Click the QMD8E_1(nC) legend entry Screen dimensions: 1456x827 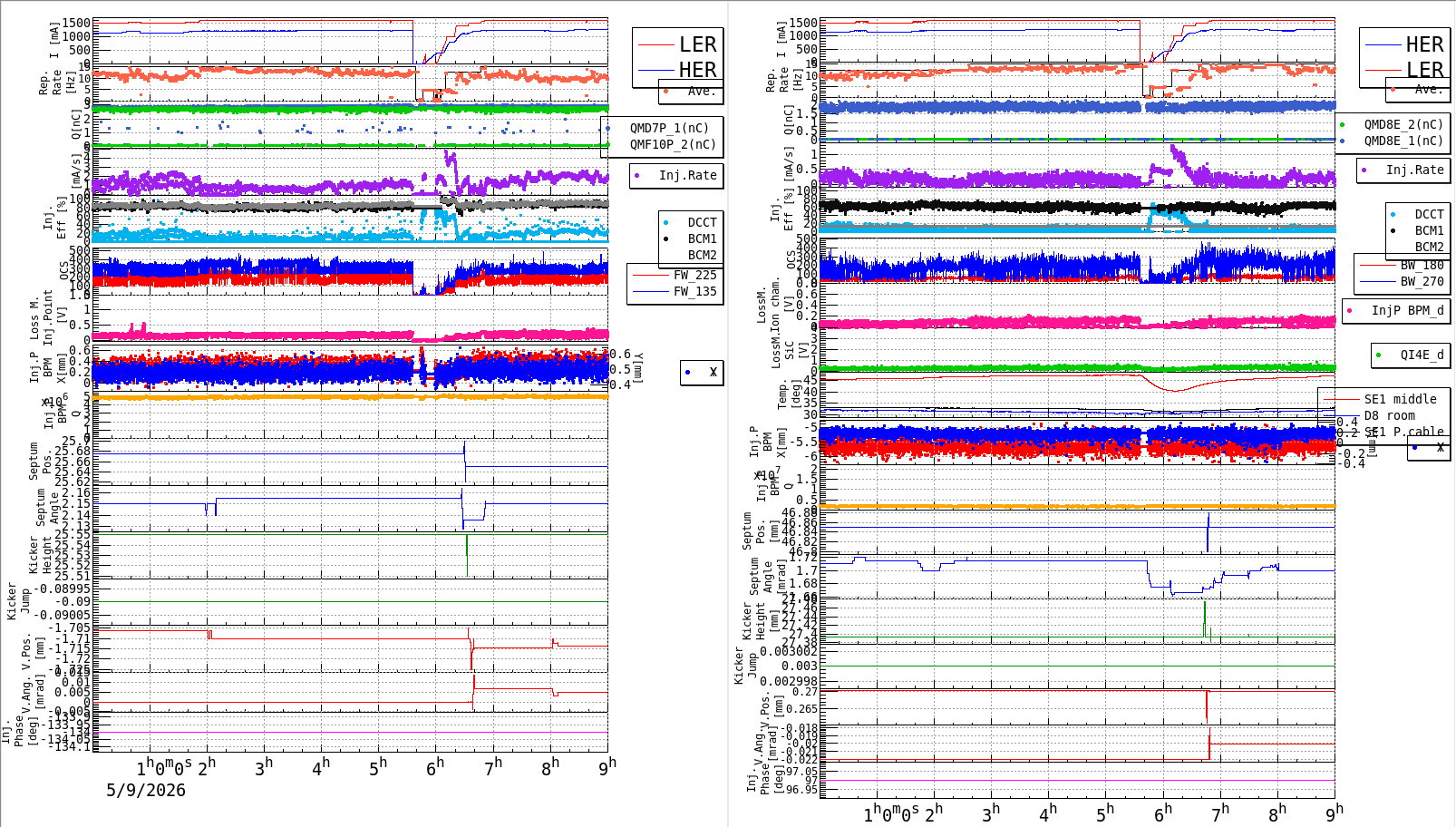1403,141
